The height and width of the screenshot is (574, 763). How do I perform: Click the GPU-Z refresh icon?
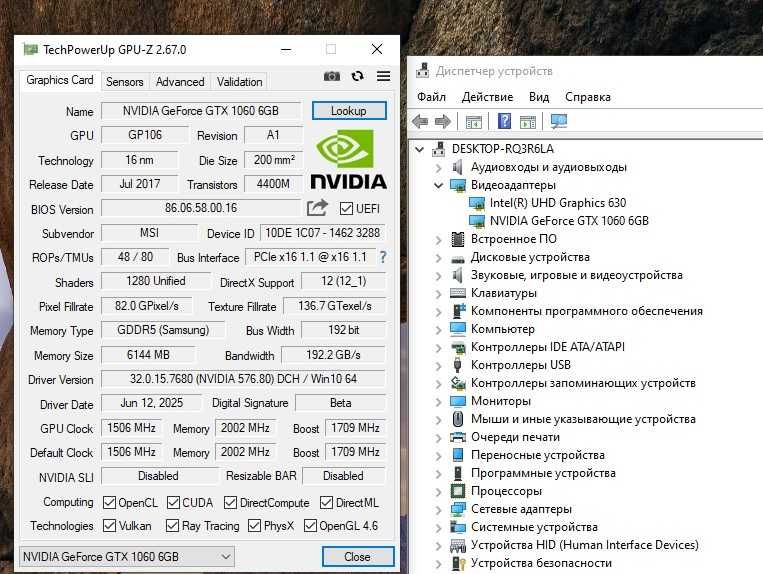pyautogui.click(x=358, y=76)
